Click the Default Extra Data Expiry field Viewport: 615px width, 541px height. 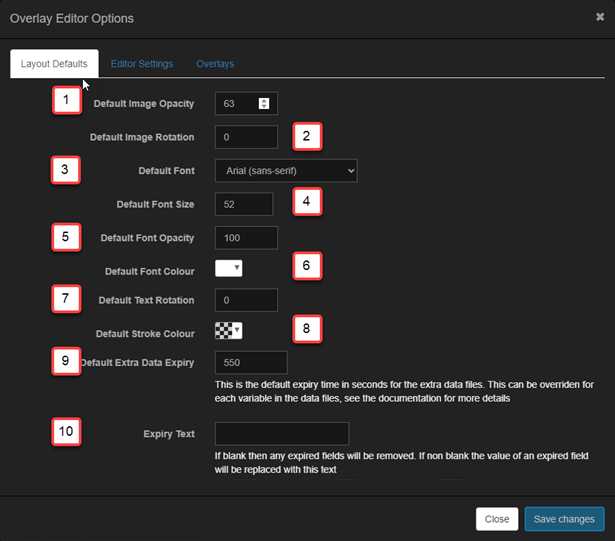[251, 362]
